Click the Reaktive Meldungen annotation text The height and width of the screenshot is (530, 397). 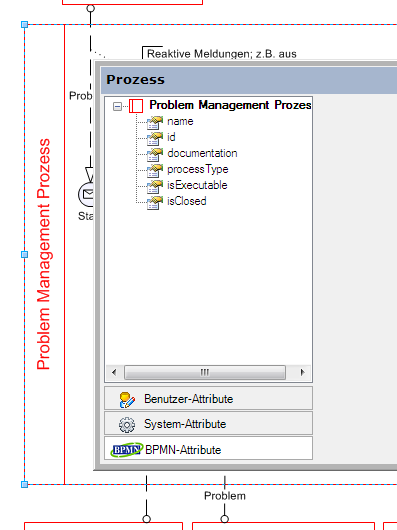222,54
